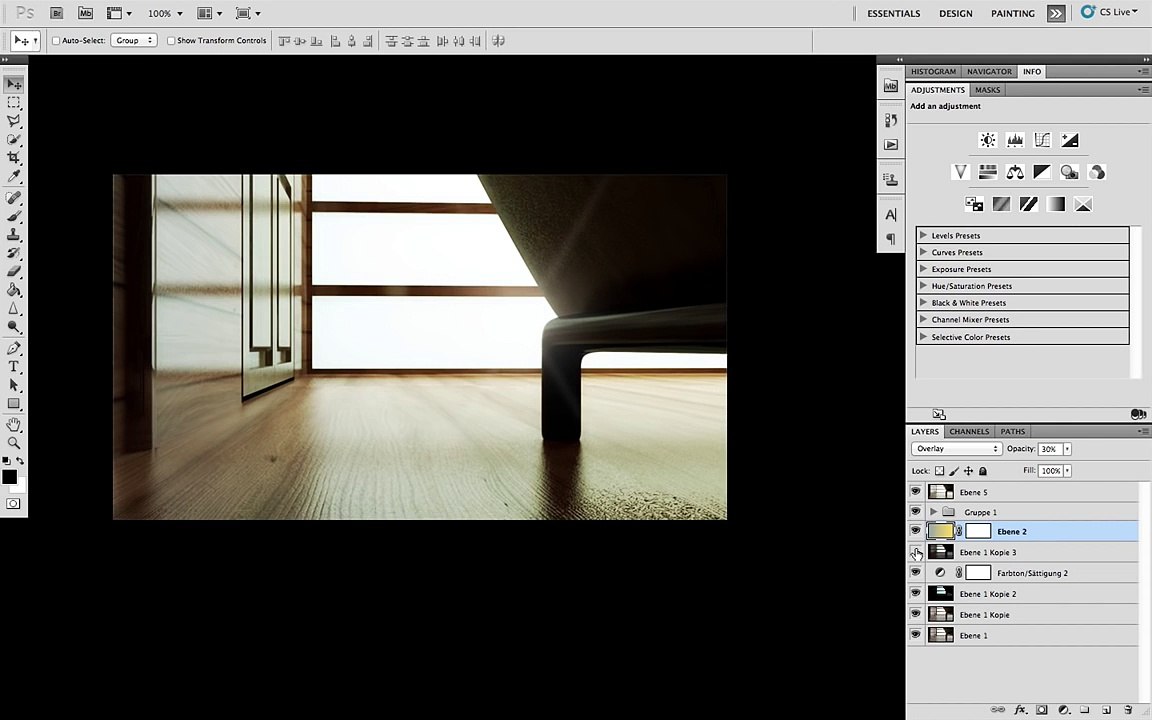This screenshot has width=1152, height=720.
Task: Select the Eyedropper tool
Action: [14, 176]
